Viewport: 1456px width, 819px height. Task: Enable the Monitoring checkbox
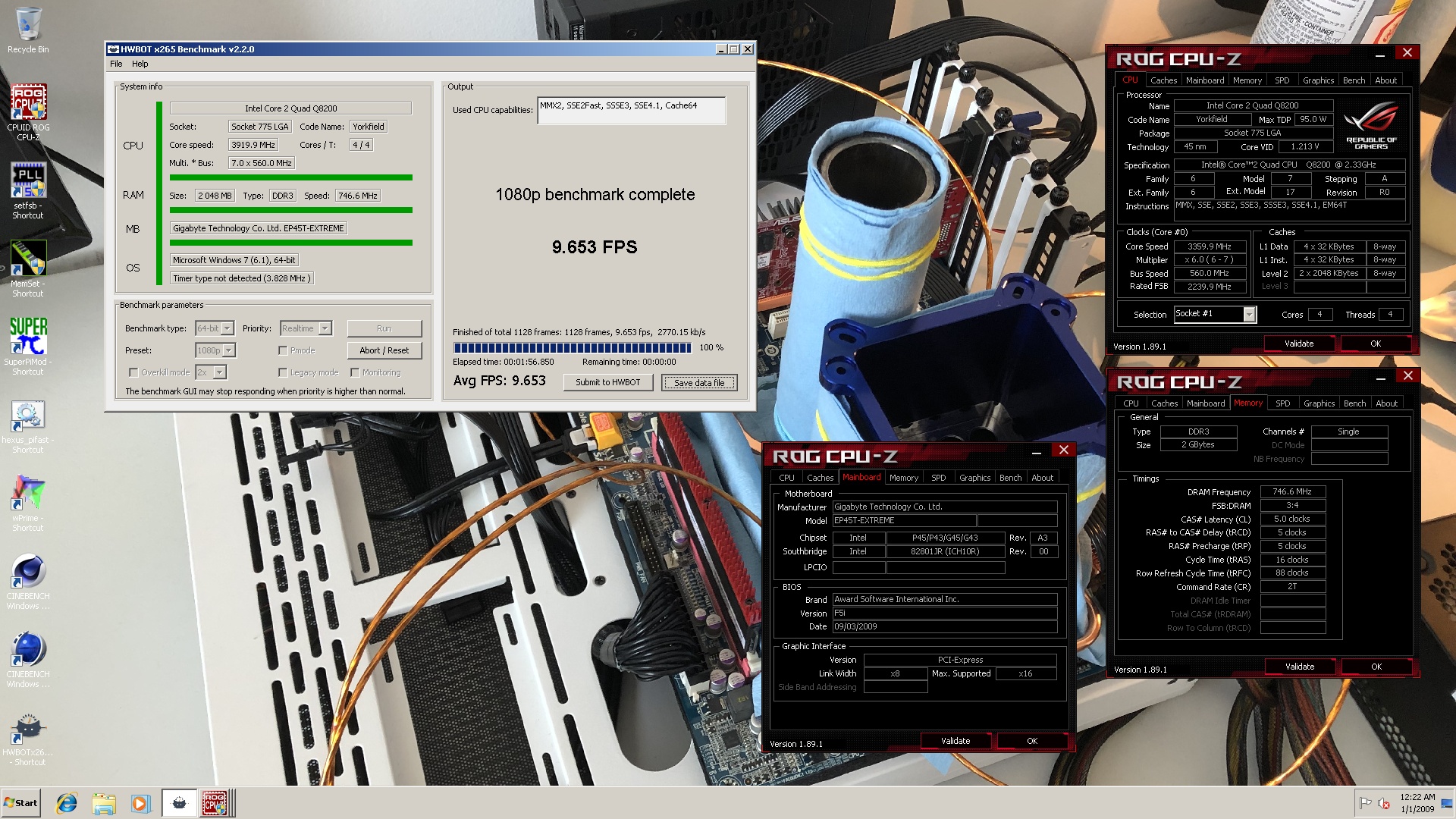coord(355,372)
